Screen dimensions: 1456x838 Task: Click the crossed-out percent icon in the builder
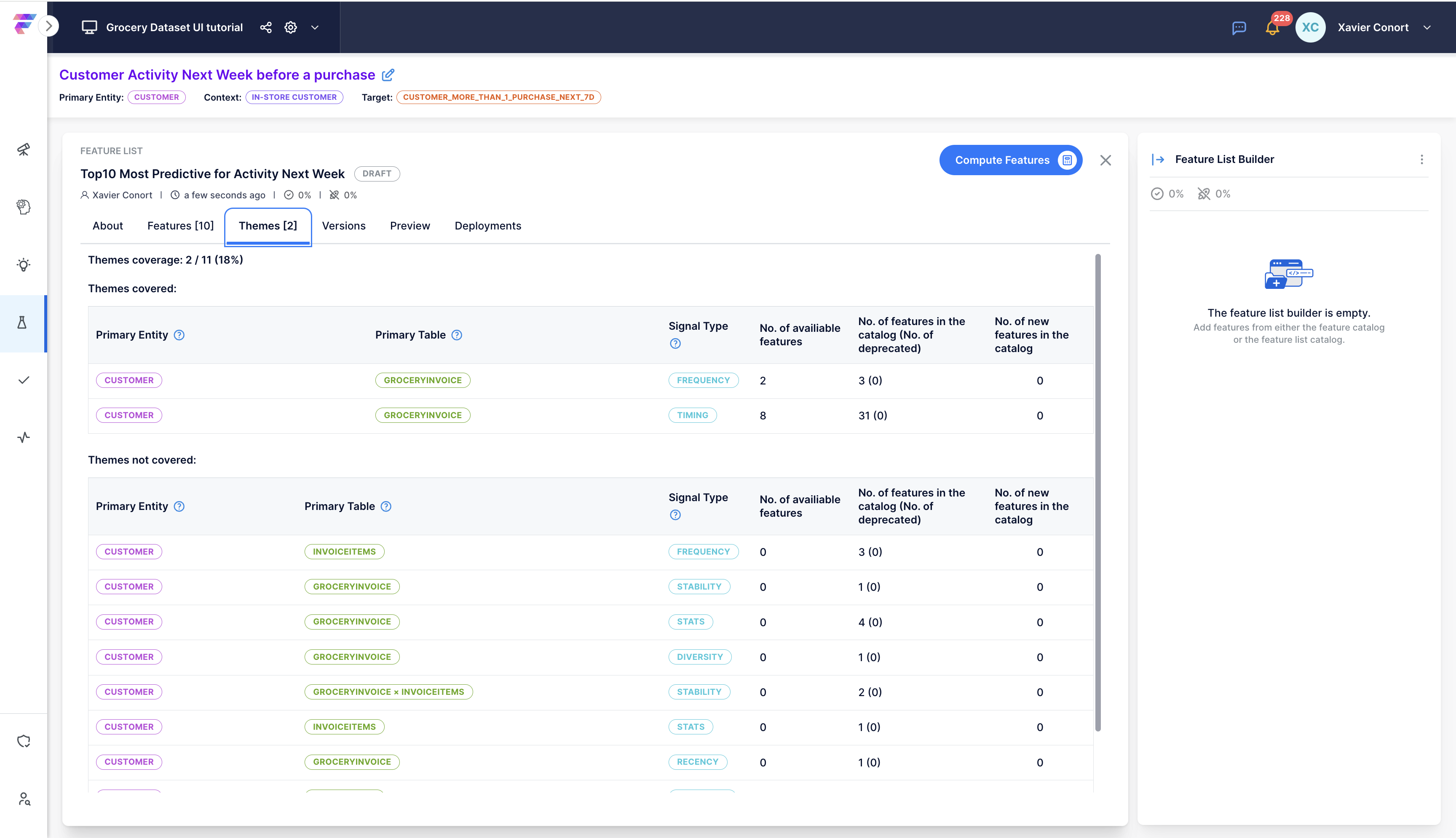pos(1203,194)
